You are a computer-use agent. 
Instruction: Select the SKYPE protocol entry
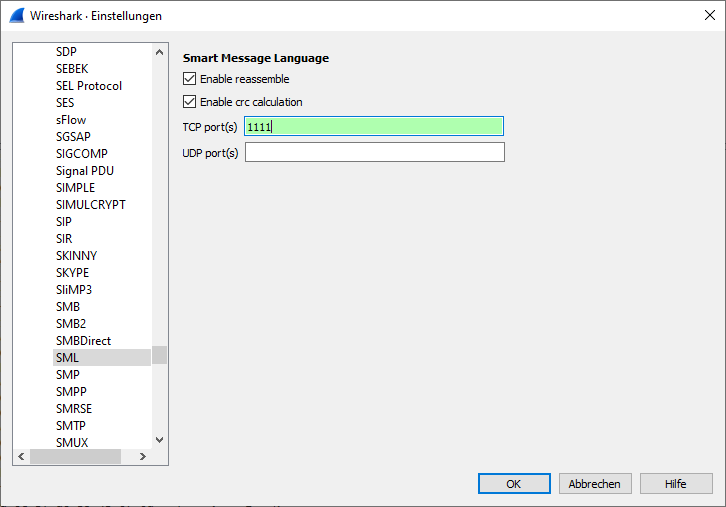click(72, 272)
